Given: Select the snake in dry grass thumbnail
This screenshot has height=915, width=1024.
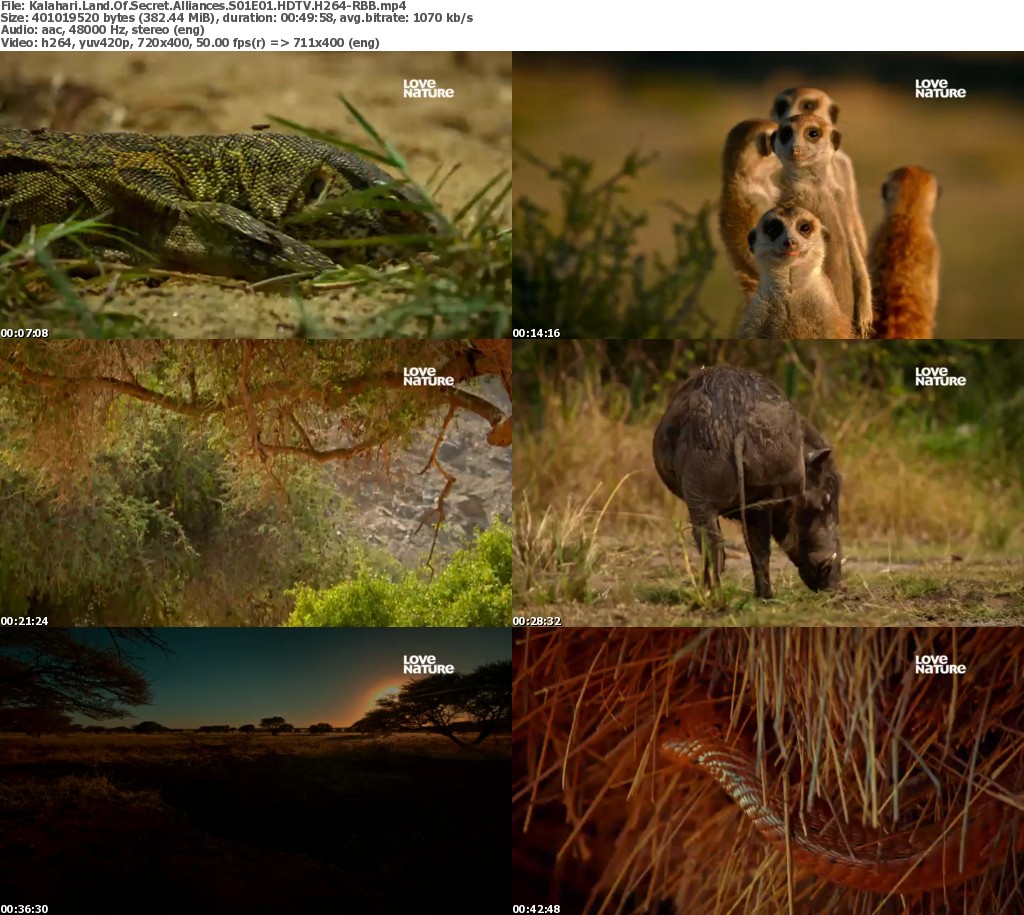Looking at the screenshot, I should click(768, 771).
